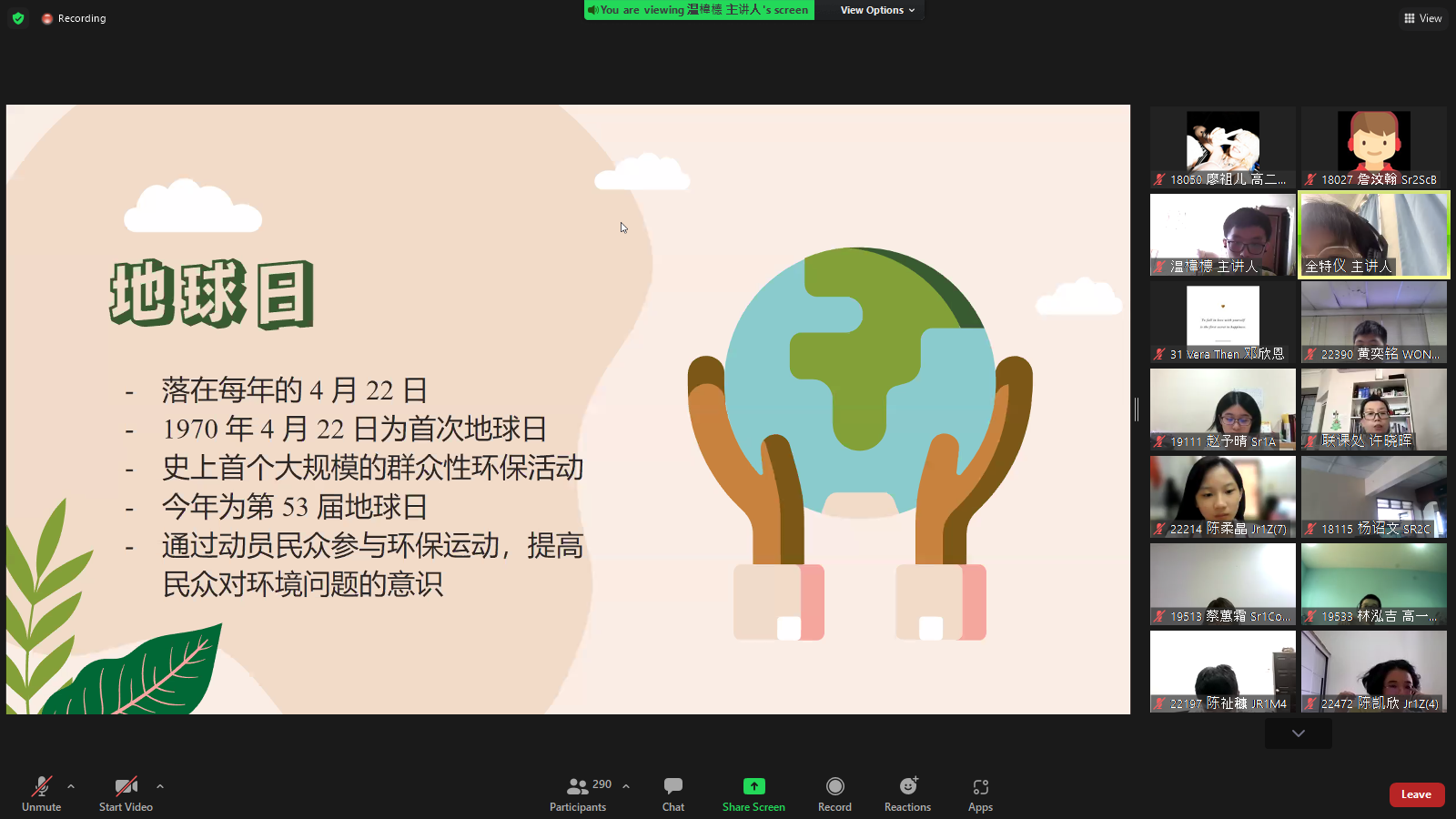1456x819 pixels.
Task: Open audio options arrow next to Unmute
Action: coord(71,786)
